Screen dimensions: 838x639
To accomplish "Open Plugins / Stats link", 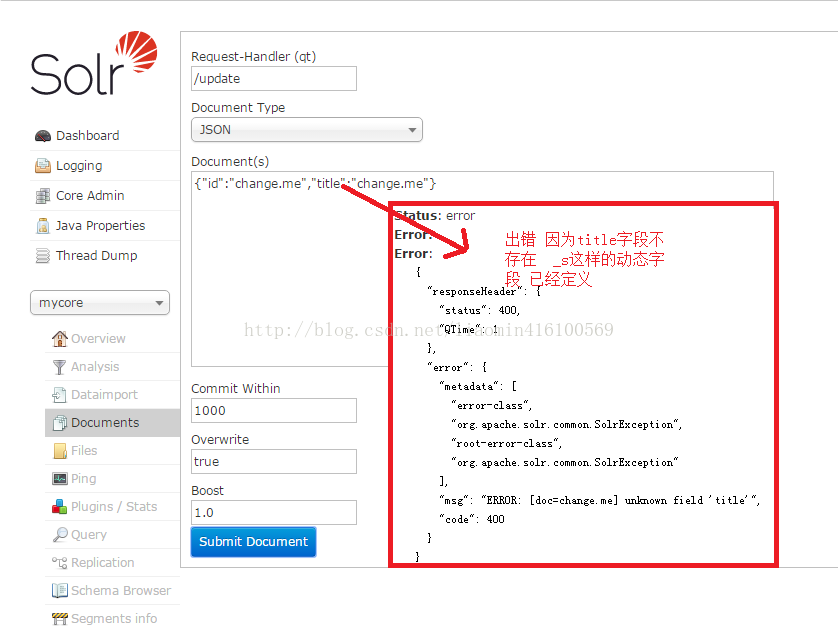I will click(x=114, y=506).
